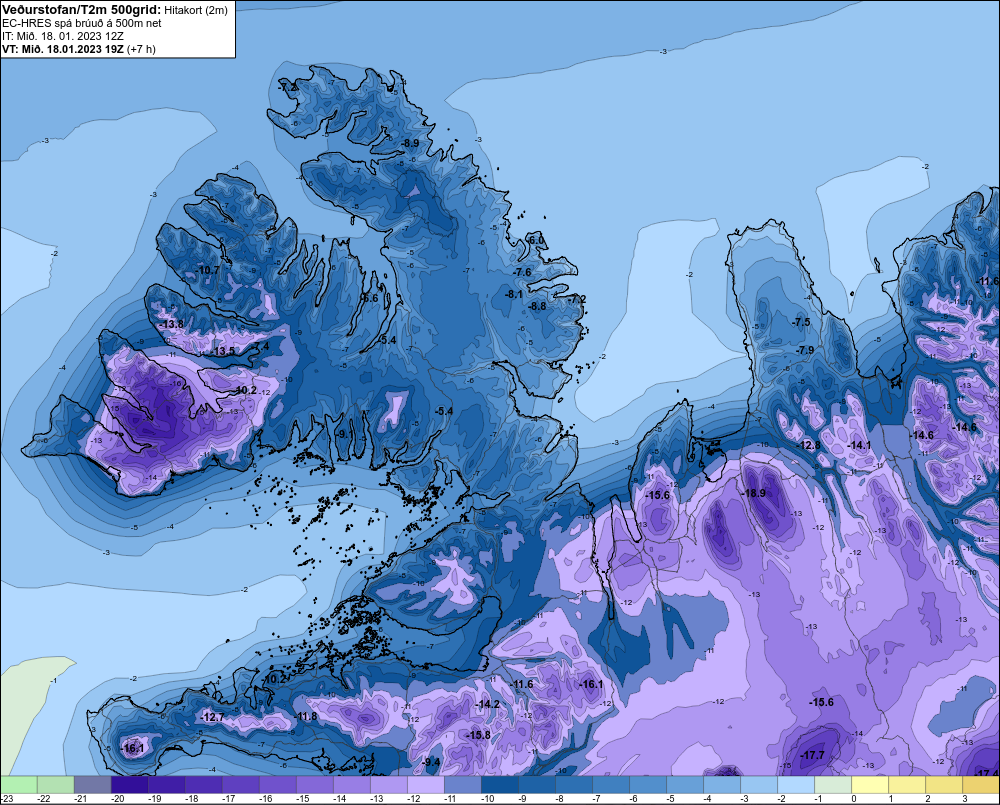Click the -12.7 temperature value on the map
Viewport: 1000px width, 805px height.
[212, 717]
